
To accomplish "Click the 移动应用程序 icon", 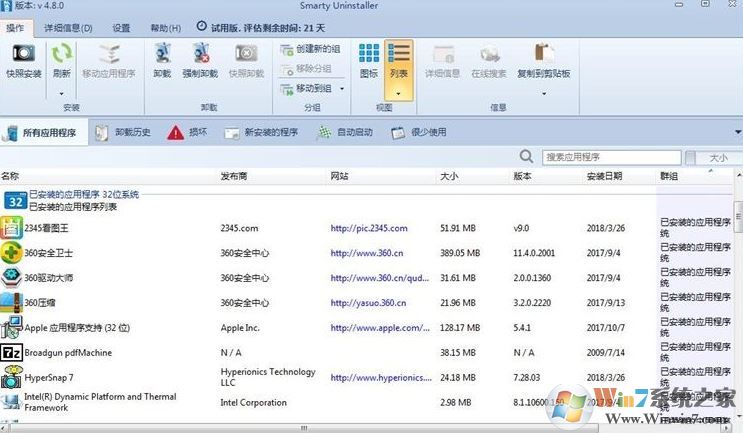I will (109, 54).
